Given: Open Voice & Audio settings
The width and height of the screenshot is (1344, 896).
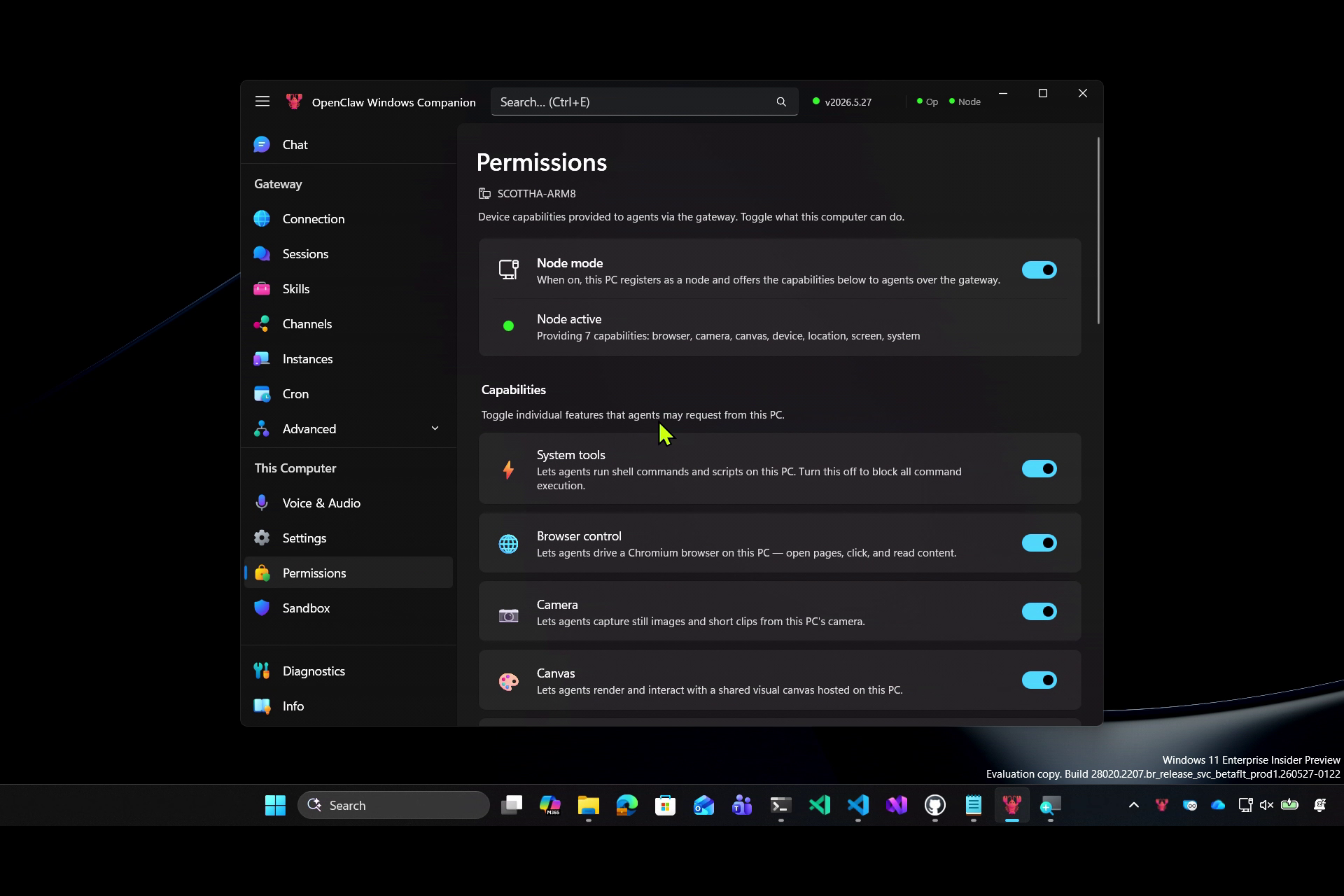Looking at the screenshot, I should [349, 503].
